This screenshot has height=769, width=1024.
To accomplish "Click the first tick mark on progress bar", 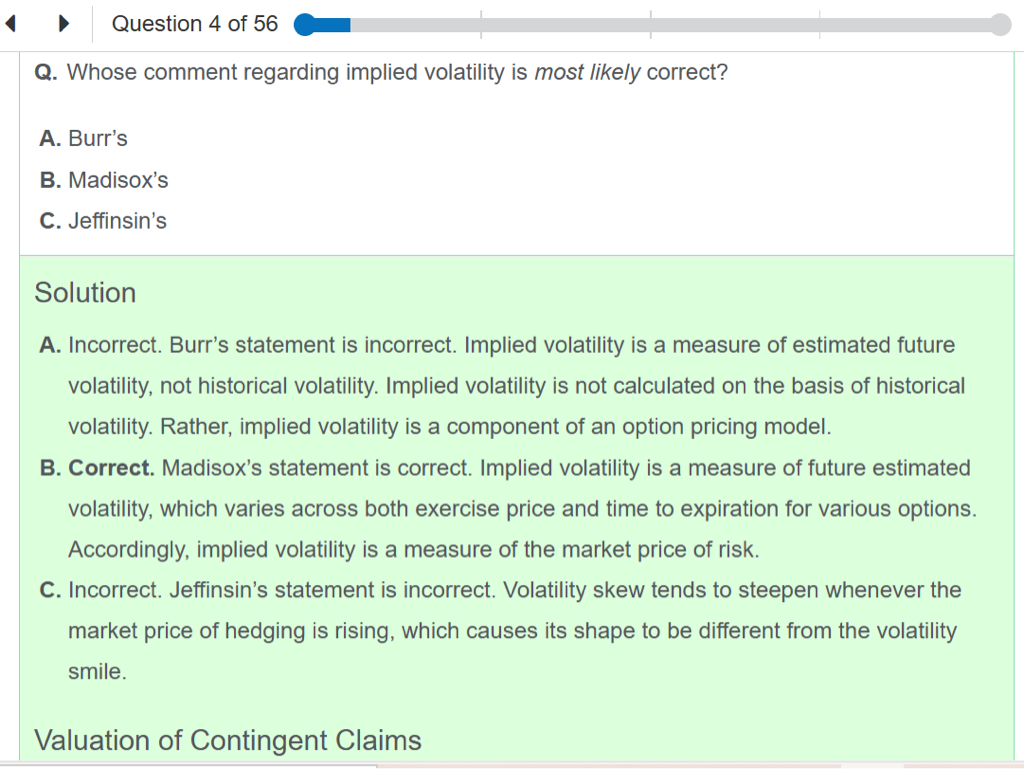I will point(481,25).
